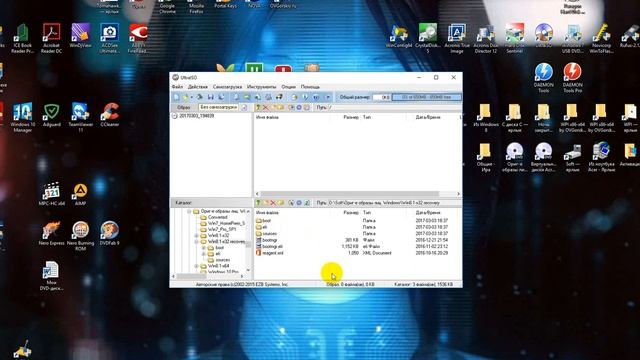Screen dimensions: 640x360
Task: Open the DAEMON Tools Pro desktop shortcut
Action: click(572, 78)
